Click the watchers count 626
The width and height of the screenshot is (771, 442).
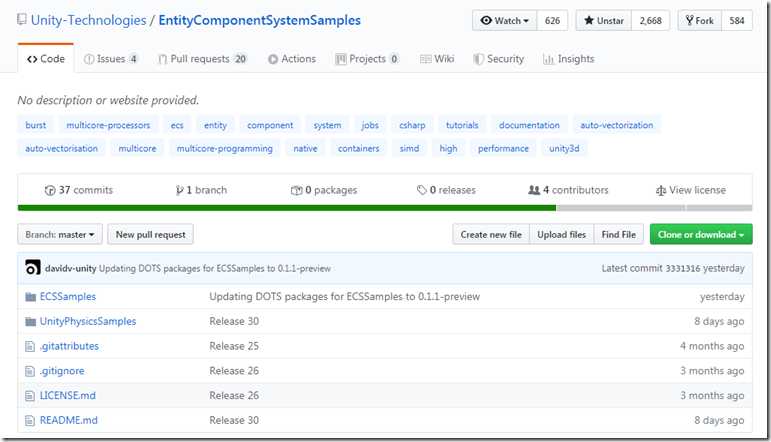[x=552, y=21]
